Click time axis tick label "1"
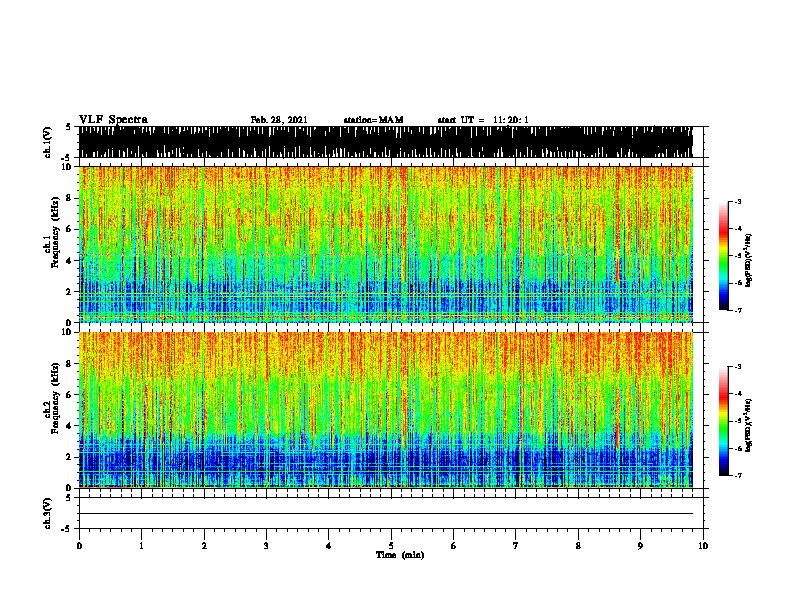 pos(141,546)
